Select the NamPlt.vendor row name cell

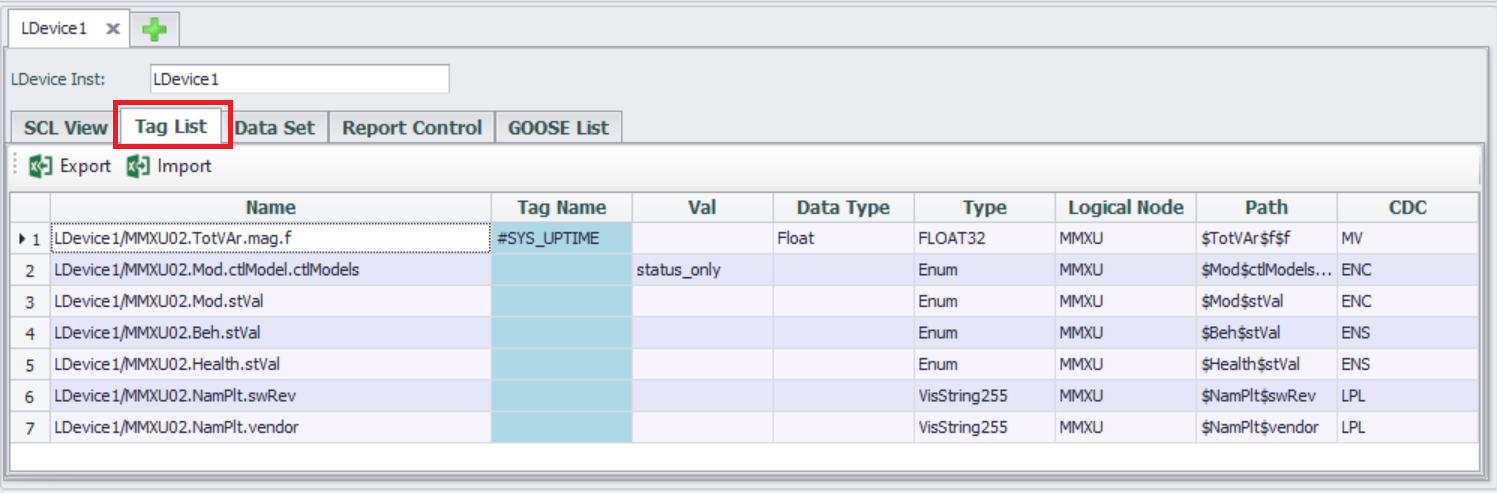(x=270, y=428)
